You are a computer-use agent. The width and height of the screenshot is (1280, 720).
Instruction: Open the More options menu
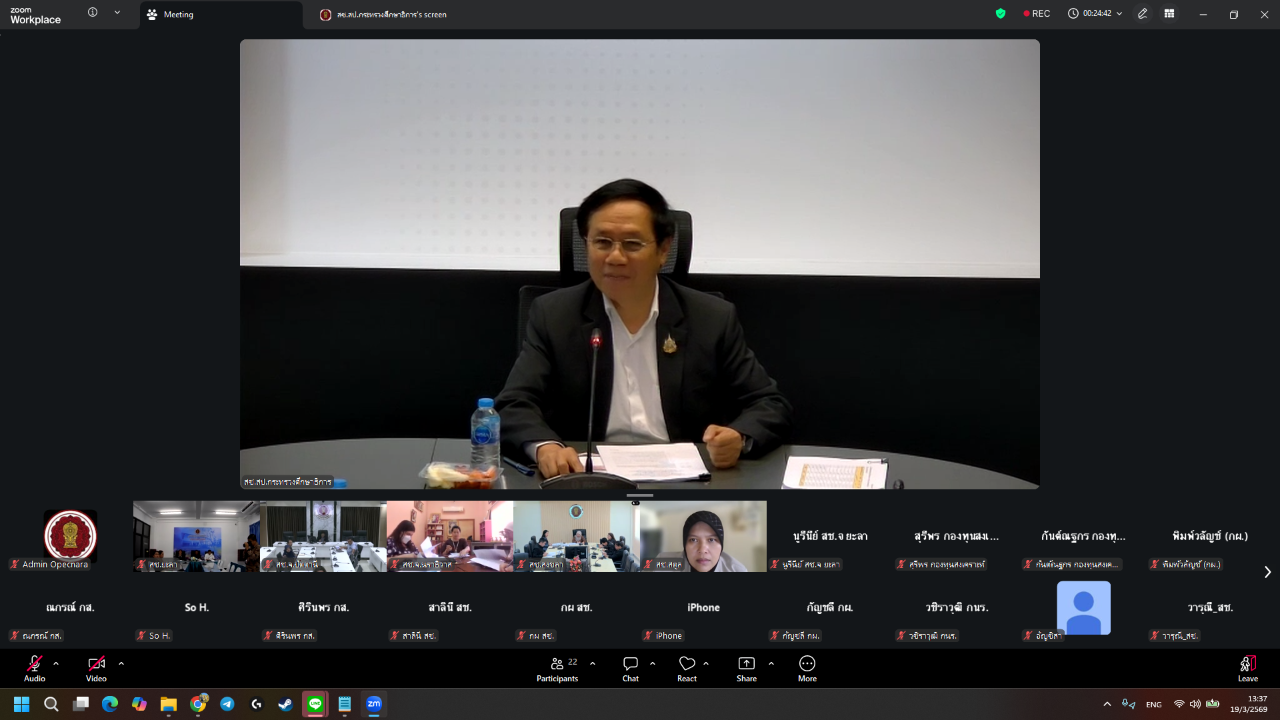(807, 667)
